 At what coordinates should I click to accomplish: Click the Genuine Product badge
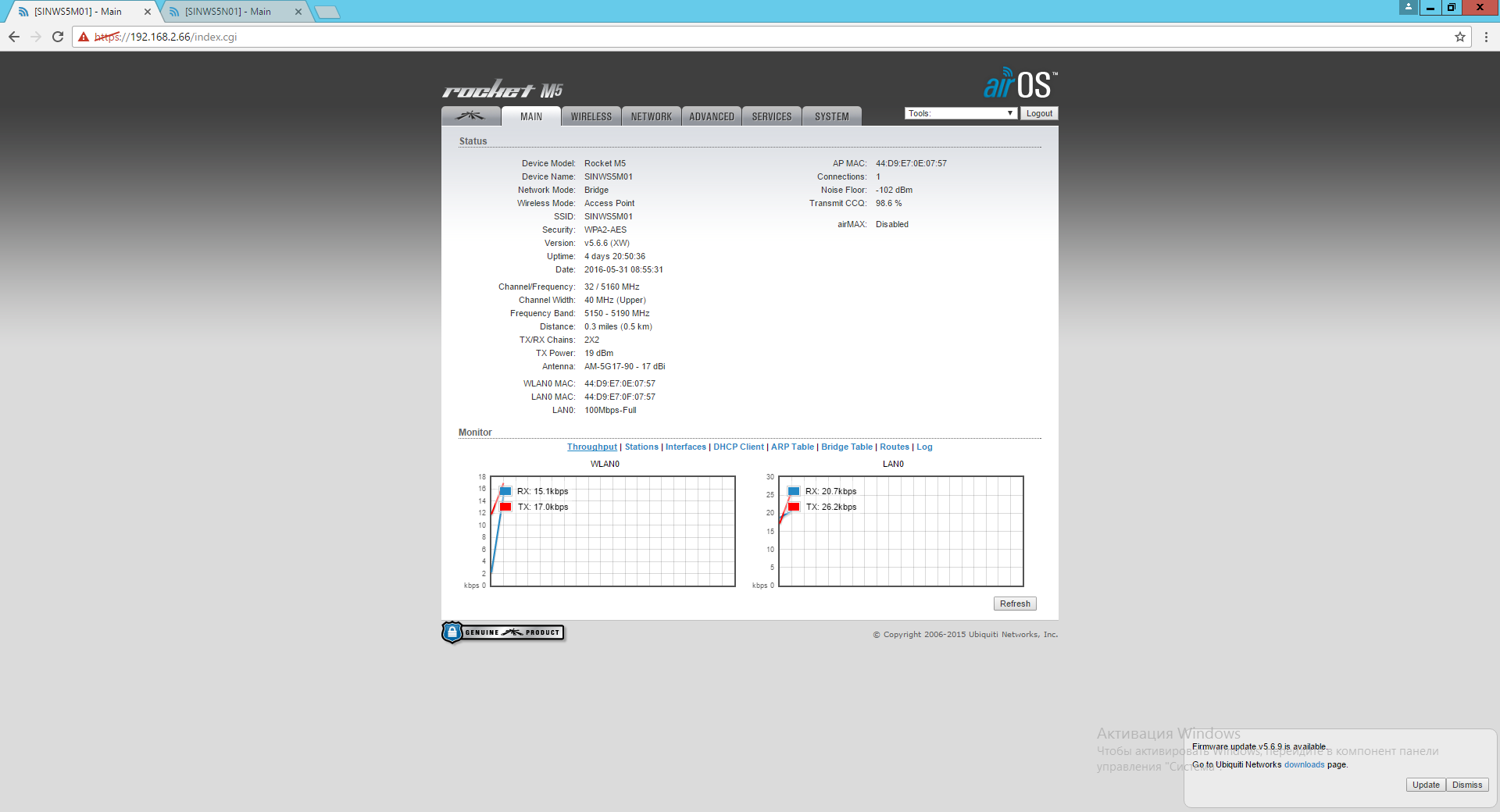(503, 632)
